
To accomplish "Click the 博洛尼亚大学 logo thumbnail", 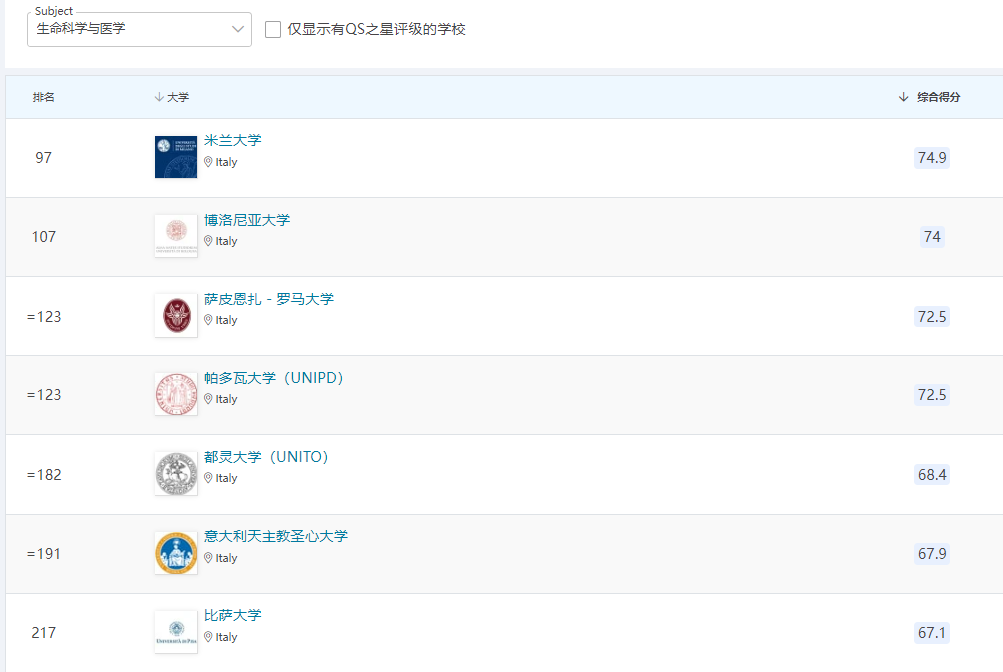I will tap(176, 236).
